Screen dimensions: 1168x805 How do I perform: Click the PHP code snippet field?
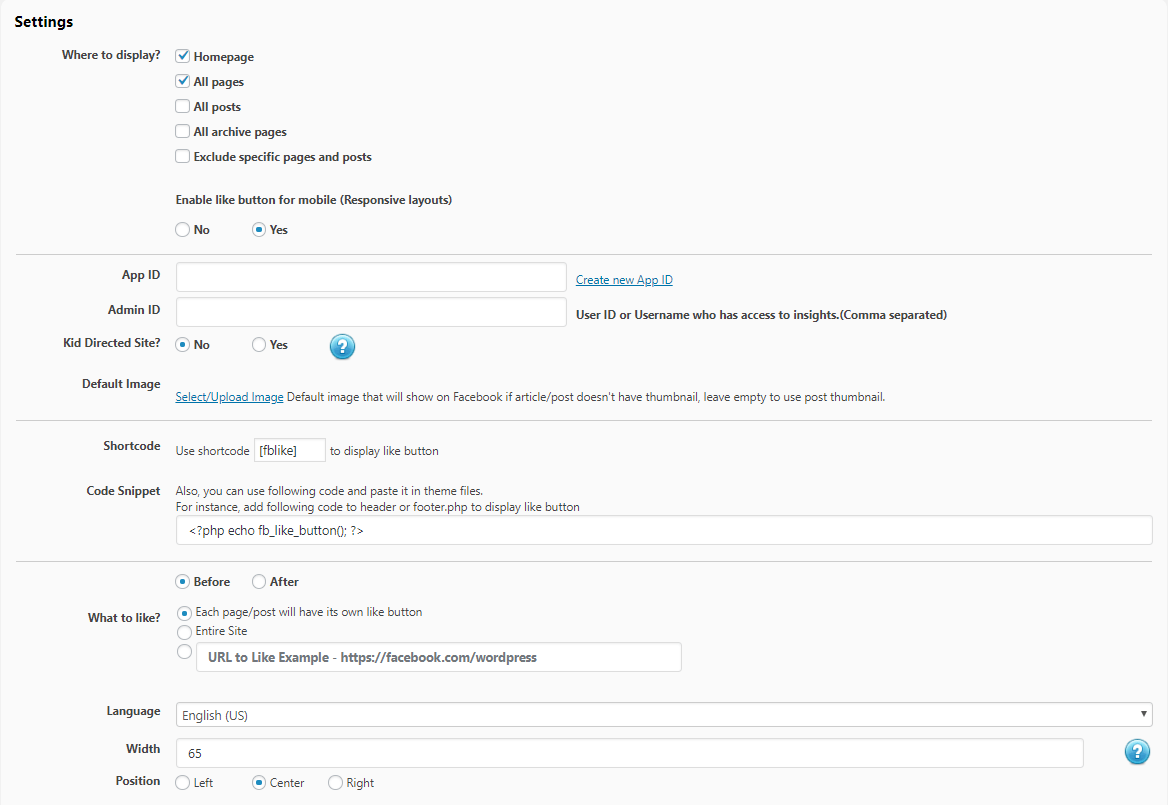point(664,530)
